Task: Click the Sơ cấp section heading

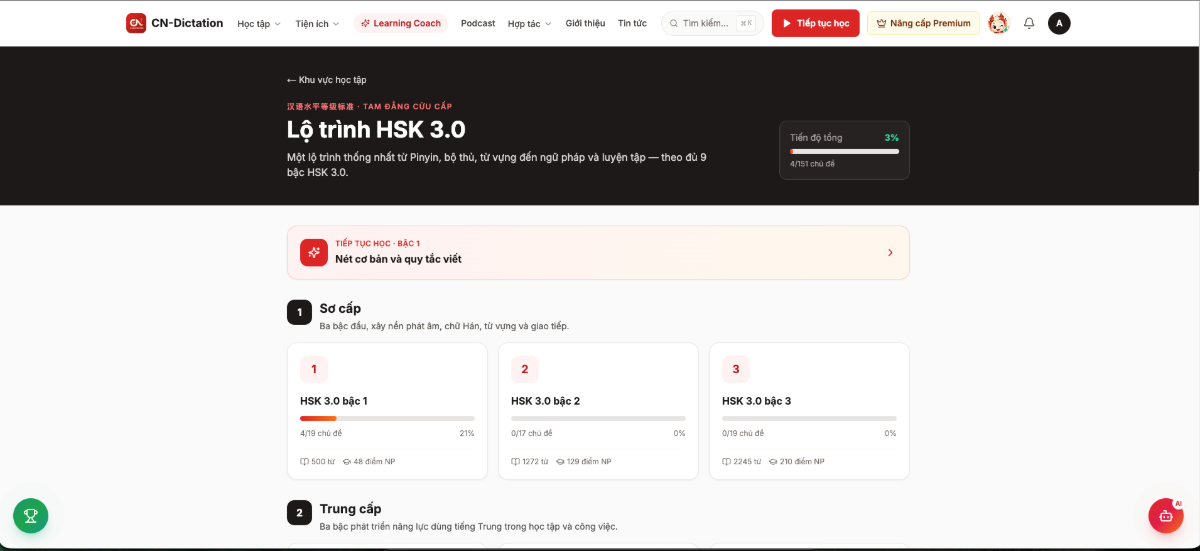Action: (x=340, y=308)
